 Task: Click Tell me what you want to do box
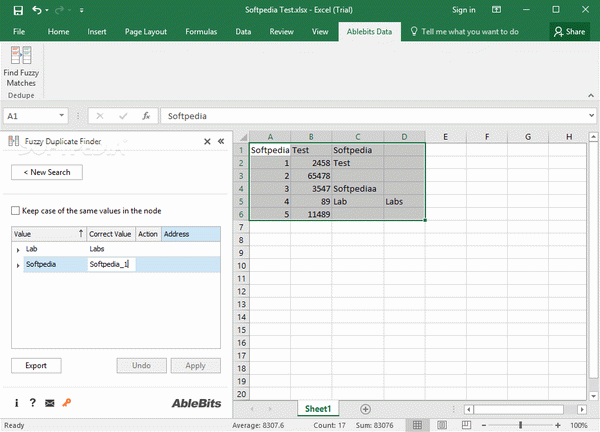click(464, 32)
